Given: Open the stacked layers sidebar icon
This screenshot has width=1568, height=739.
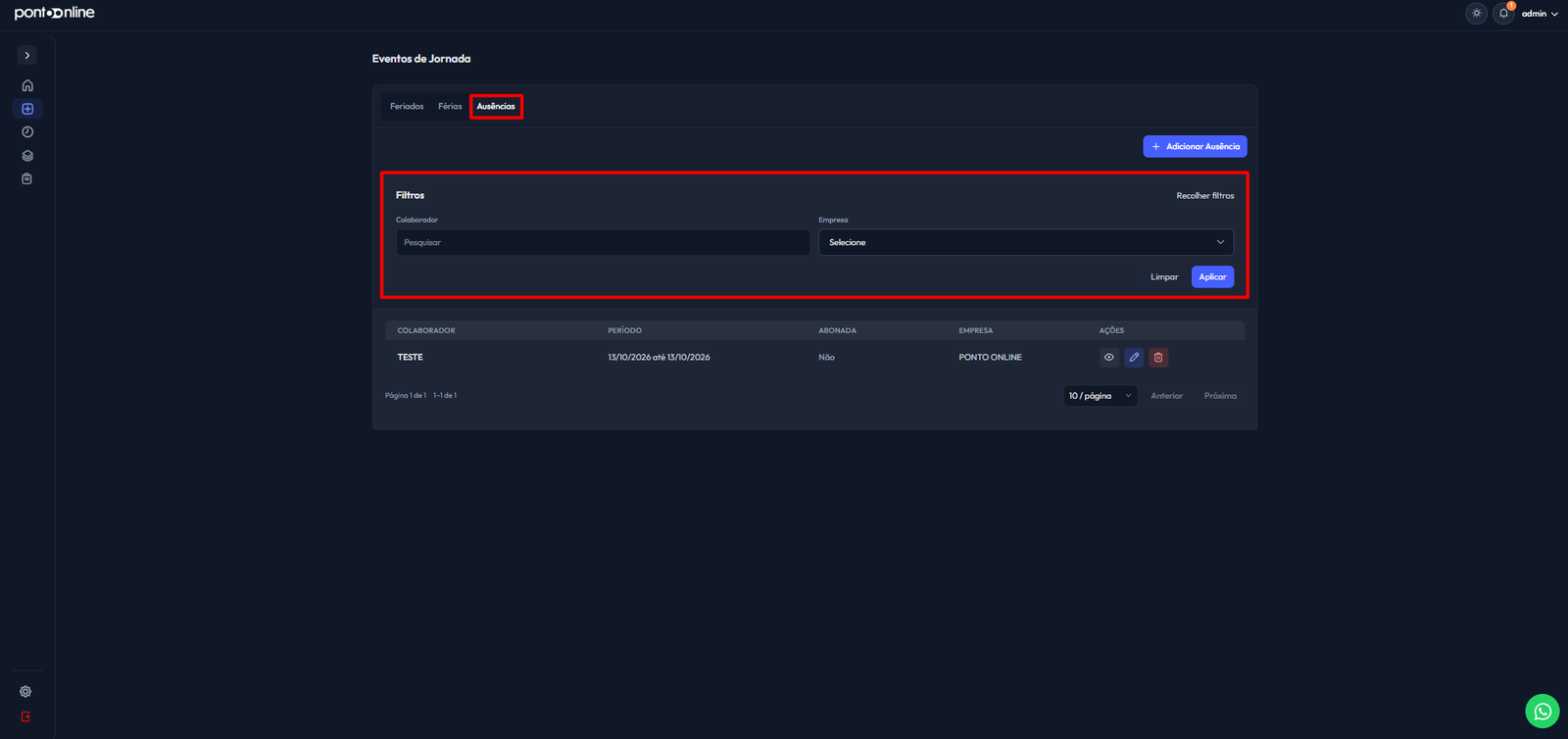Looking at the screenshot, I should [27, 156].
